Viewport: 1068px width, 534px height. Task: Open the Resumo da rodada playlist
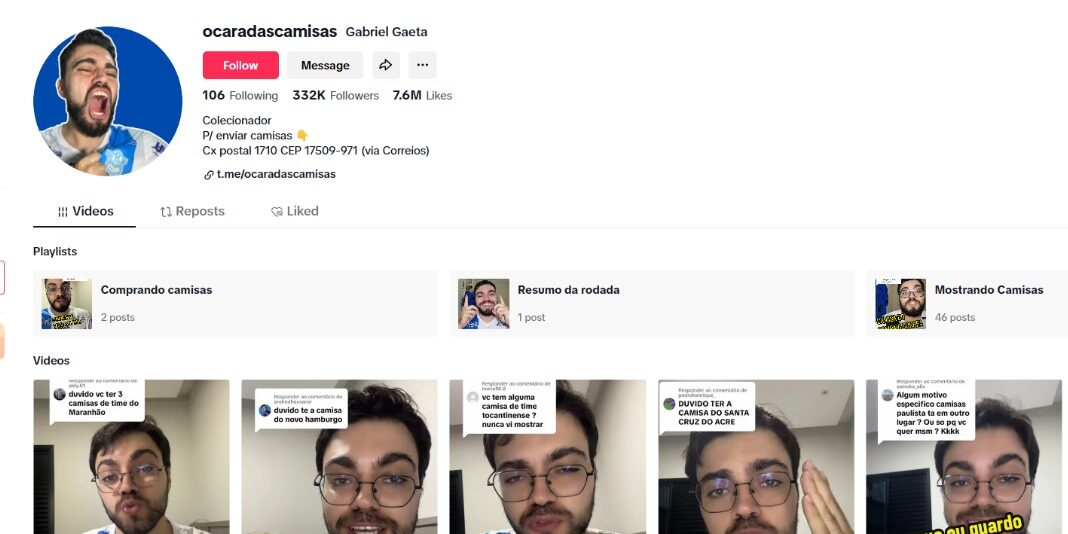click(x=653, y=304)
